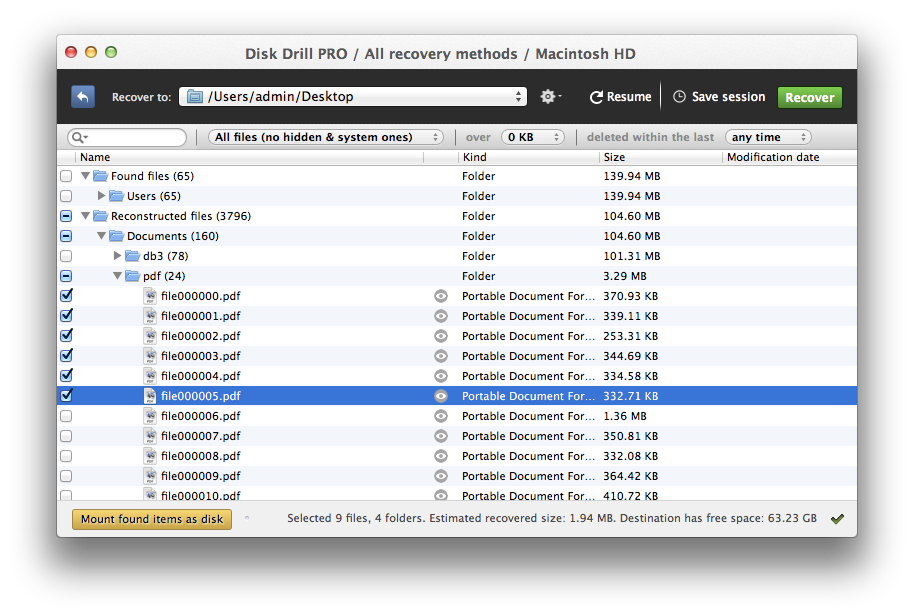Preview file000008.pdf with its eye icon
This screenshot has height=616, width=914.
point(441,456)
